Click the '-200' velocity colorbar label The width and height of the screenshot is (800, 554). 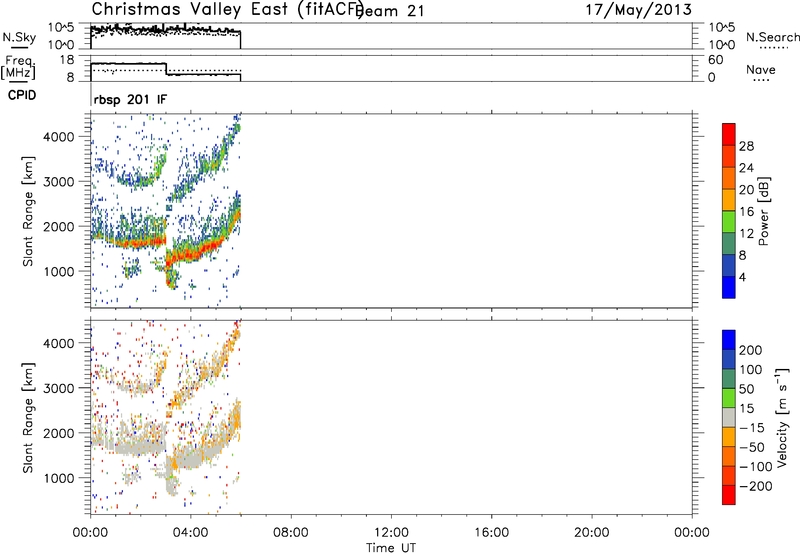756,486
